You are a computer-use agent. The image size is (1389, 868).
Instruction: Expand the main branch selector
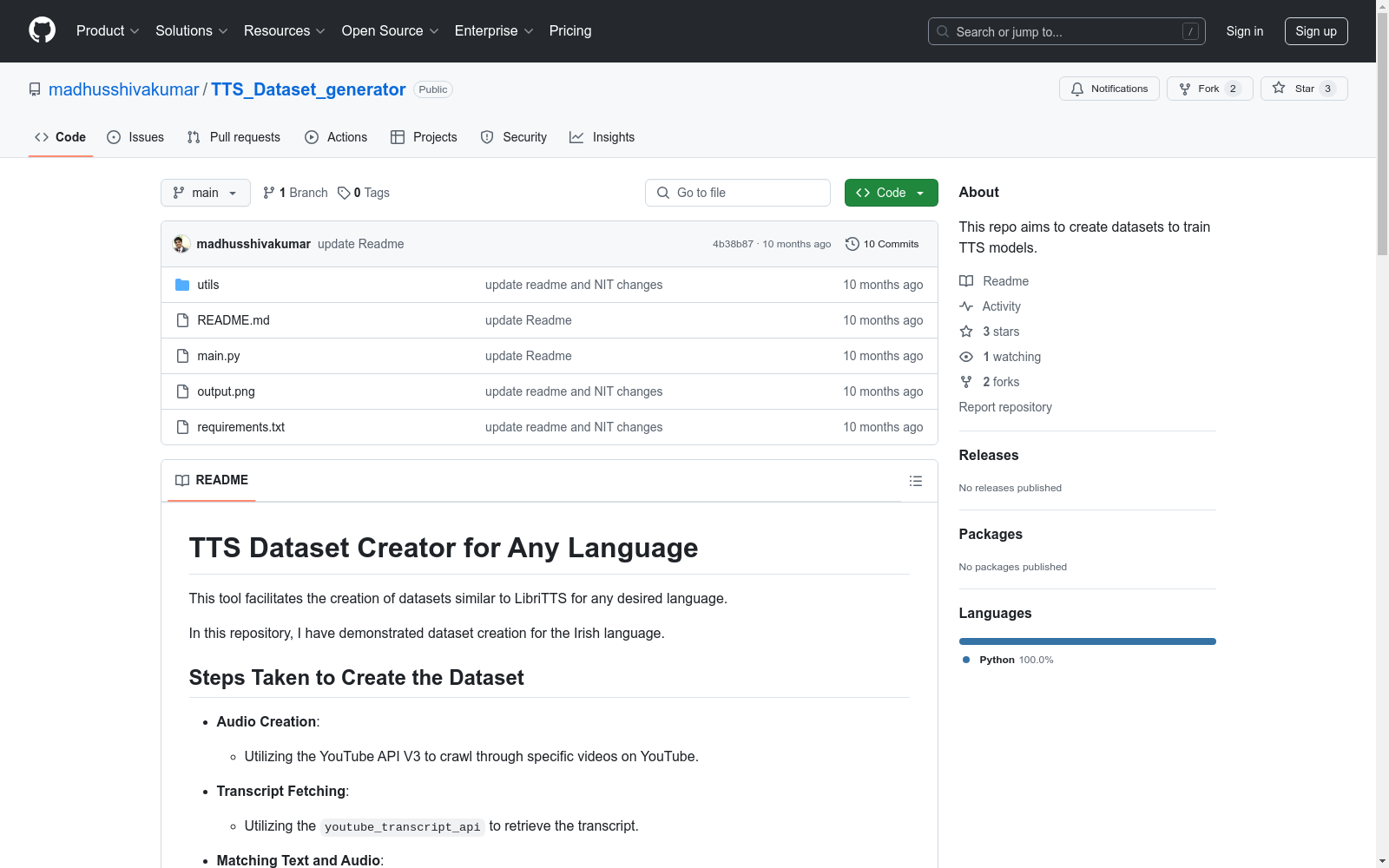(206, 193)
